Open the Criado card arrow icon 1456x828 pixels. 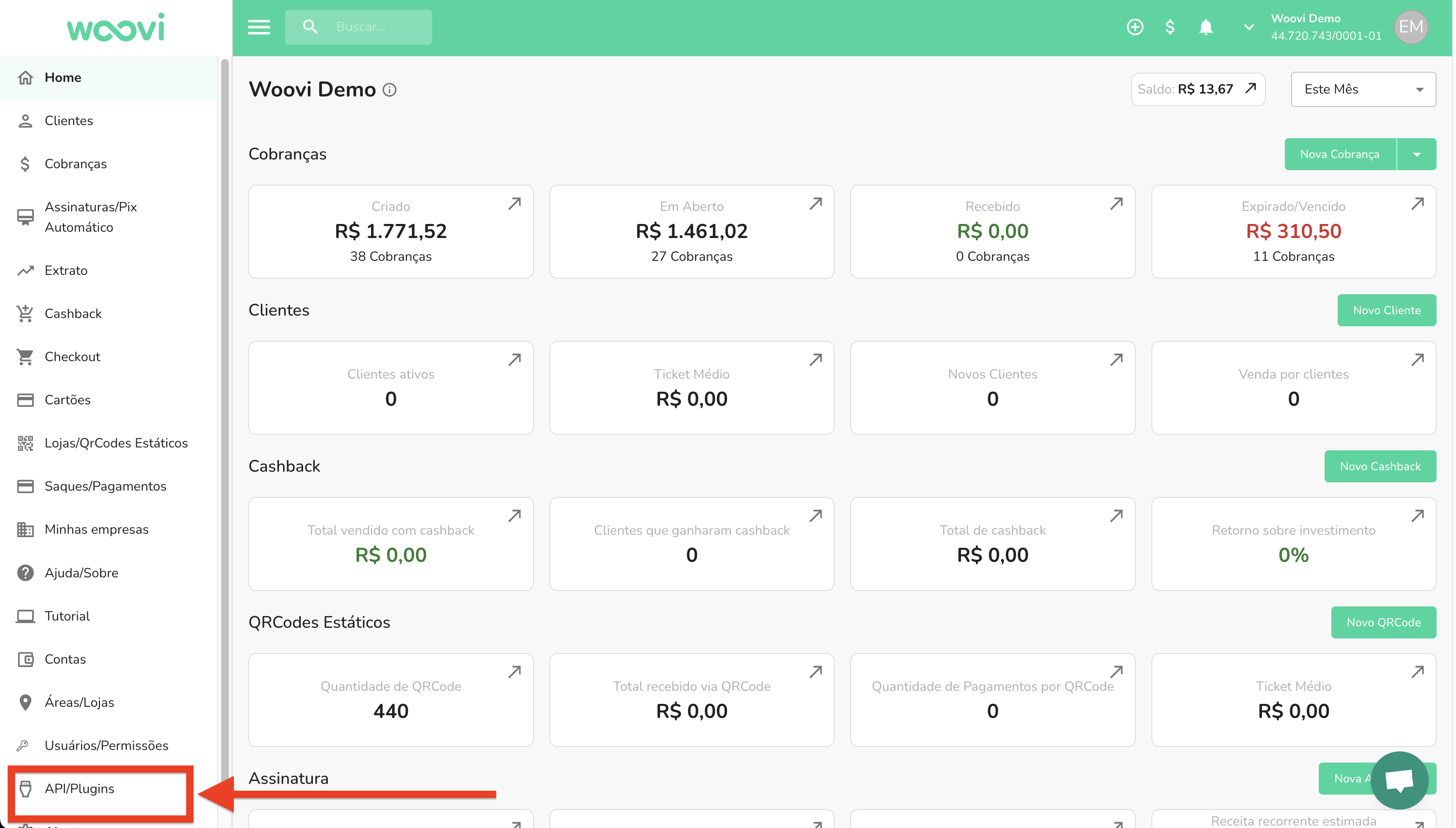pos(514,204)
